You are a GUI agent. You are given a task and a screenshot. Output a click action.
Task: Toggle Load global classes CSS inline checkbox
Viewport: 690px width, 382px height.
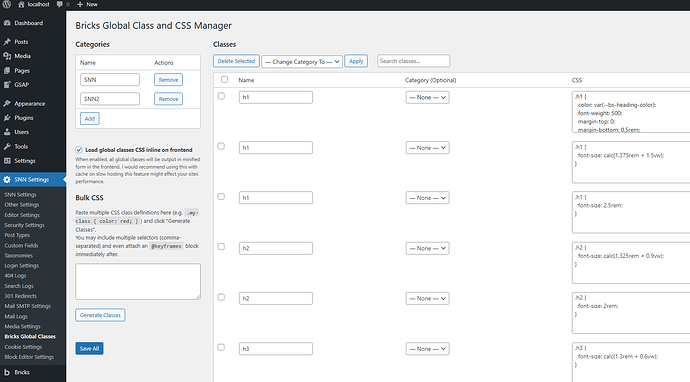(x=79, y=150)
